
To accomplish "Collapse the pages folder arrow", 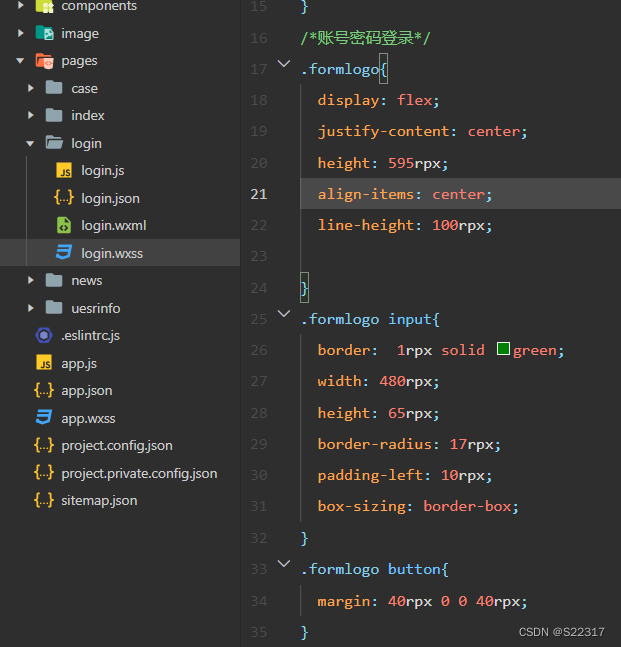I will coord(20,61).
